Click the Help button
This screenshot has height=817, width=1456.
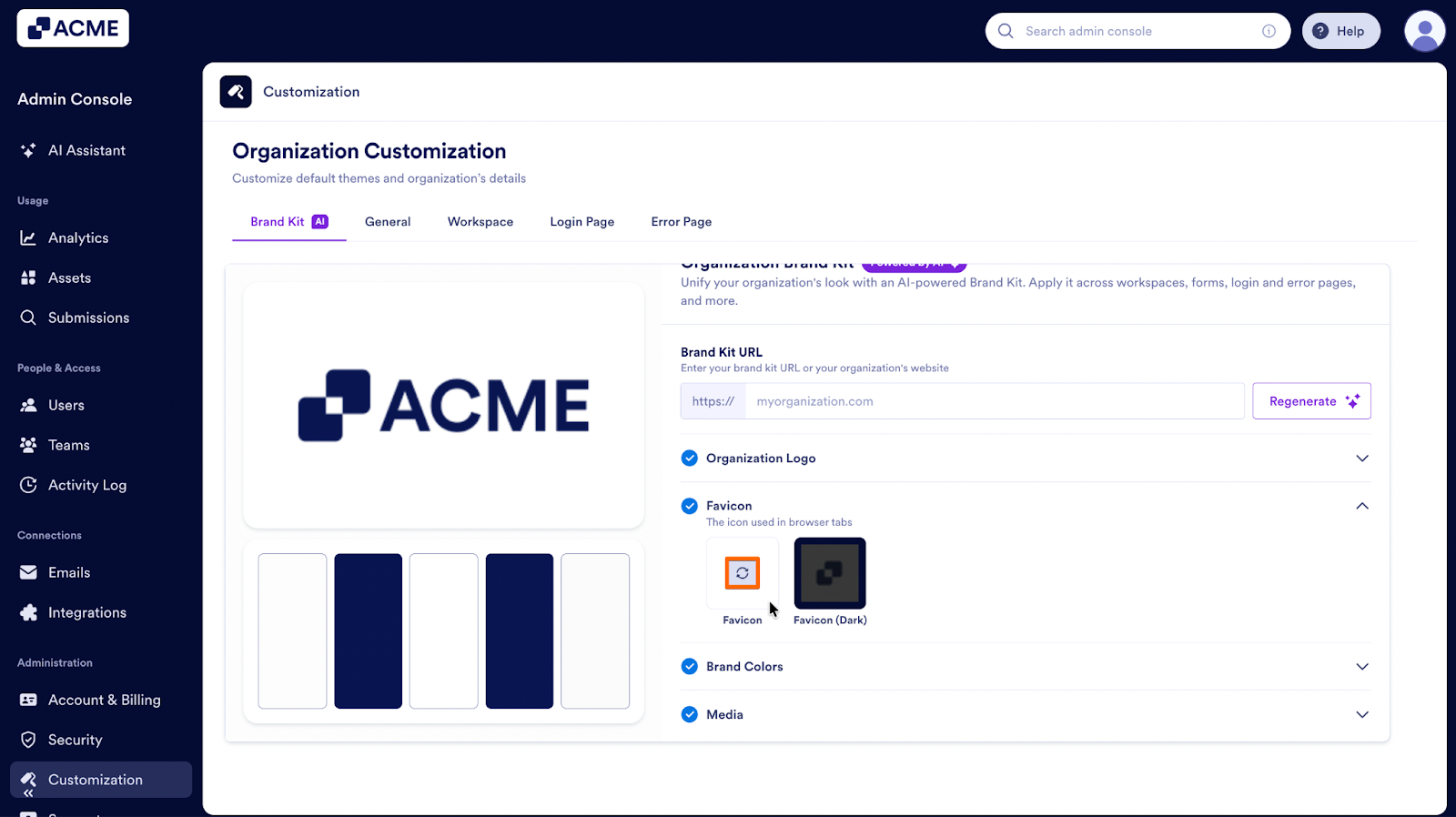point(1340,31)
